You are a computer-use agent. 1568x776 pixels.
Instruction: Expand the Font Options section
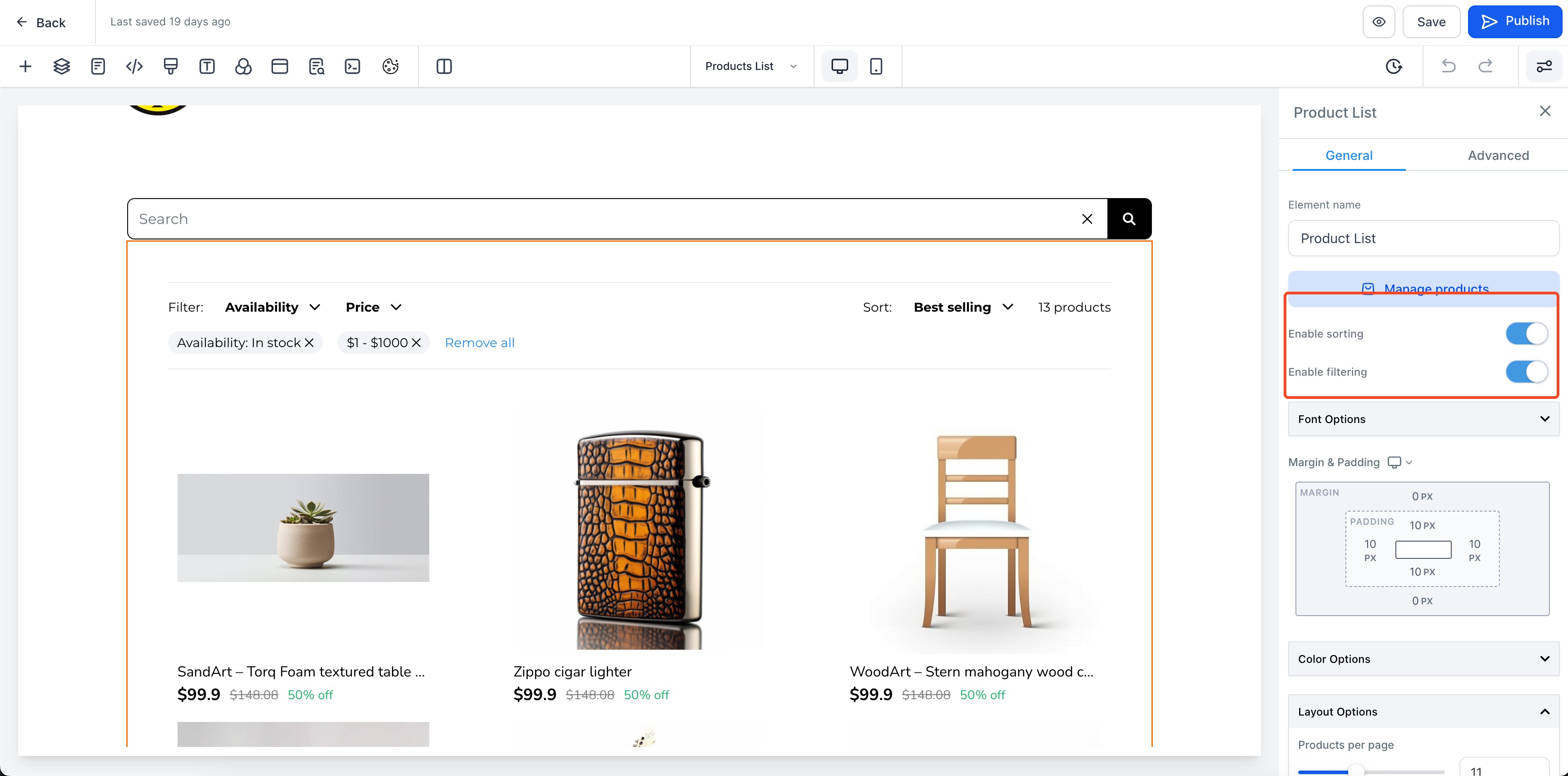pyautogui.click(x=1423, y=419)
